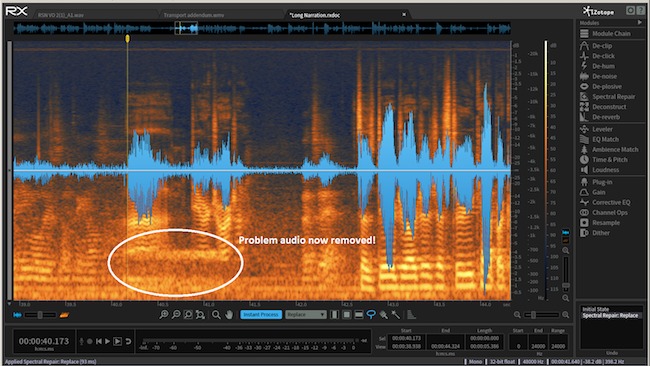Open the Replace mode dropdown
The image size is (650, 366).
pos(306,315)
